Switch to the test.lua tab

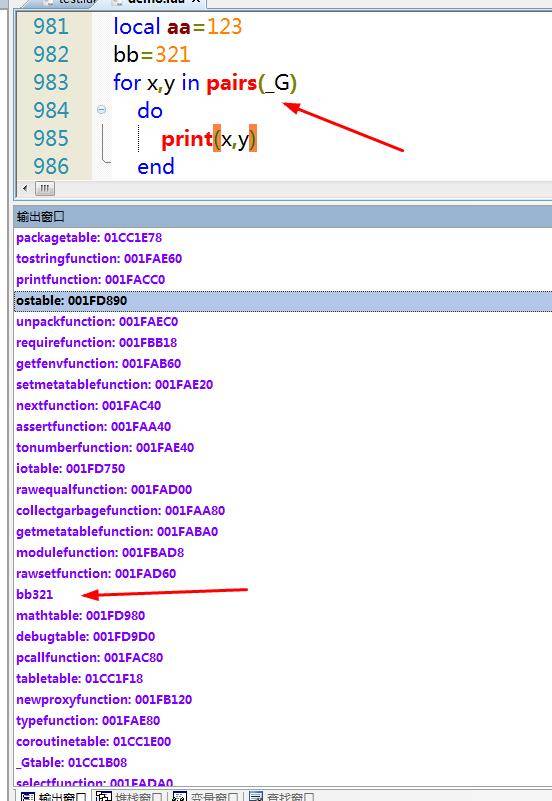coord(75,2)
